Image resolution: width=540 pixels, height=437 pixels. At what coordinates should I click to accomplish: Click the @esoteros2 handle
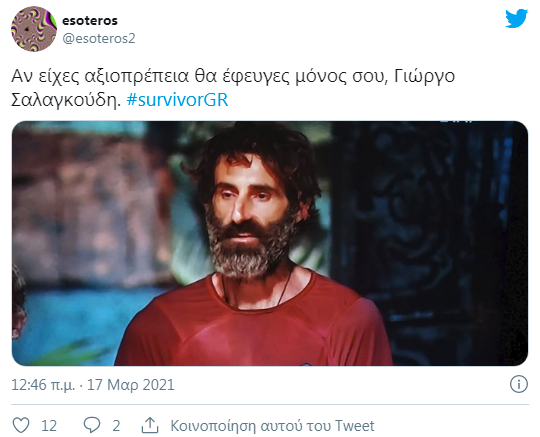tap(99, 38)
